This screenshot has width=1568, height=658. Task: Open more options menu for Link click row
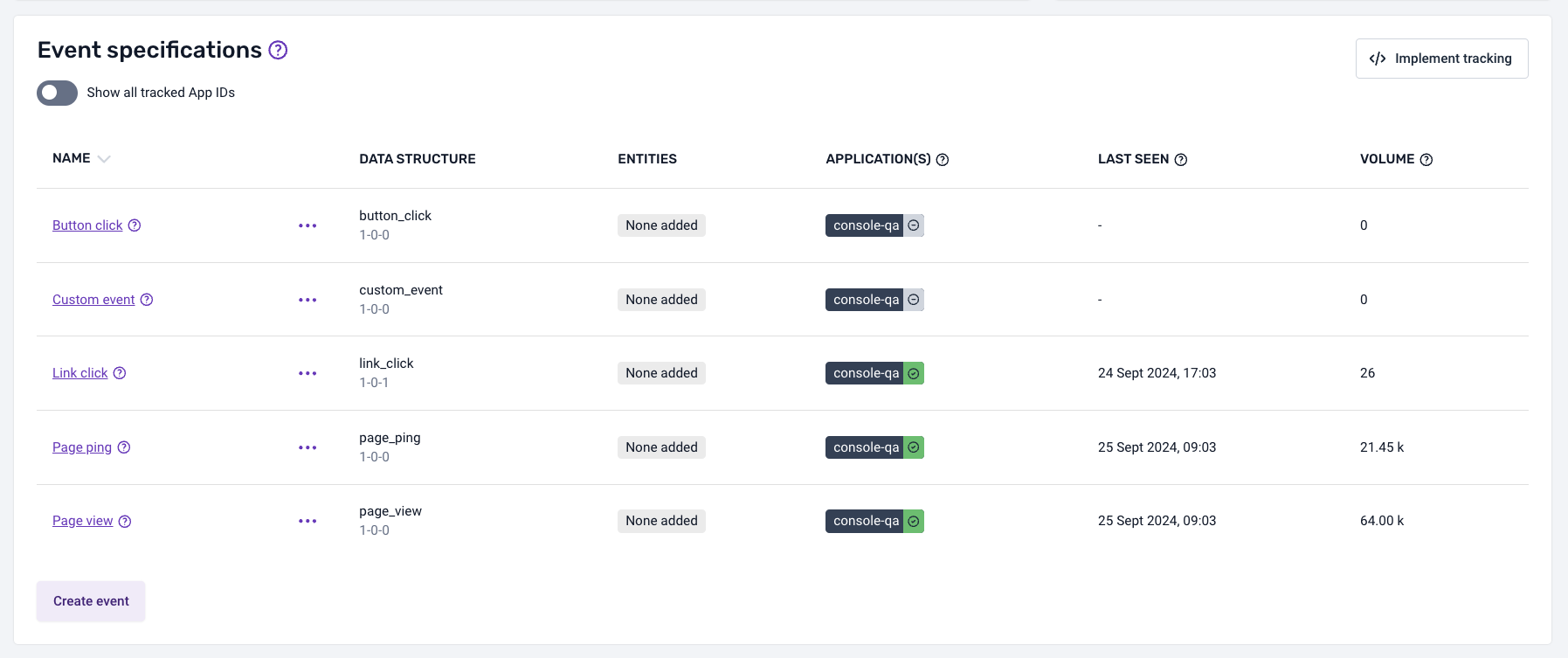point(307,374)
